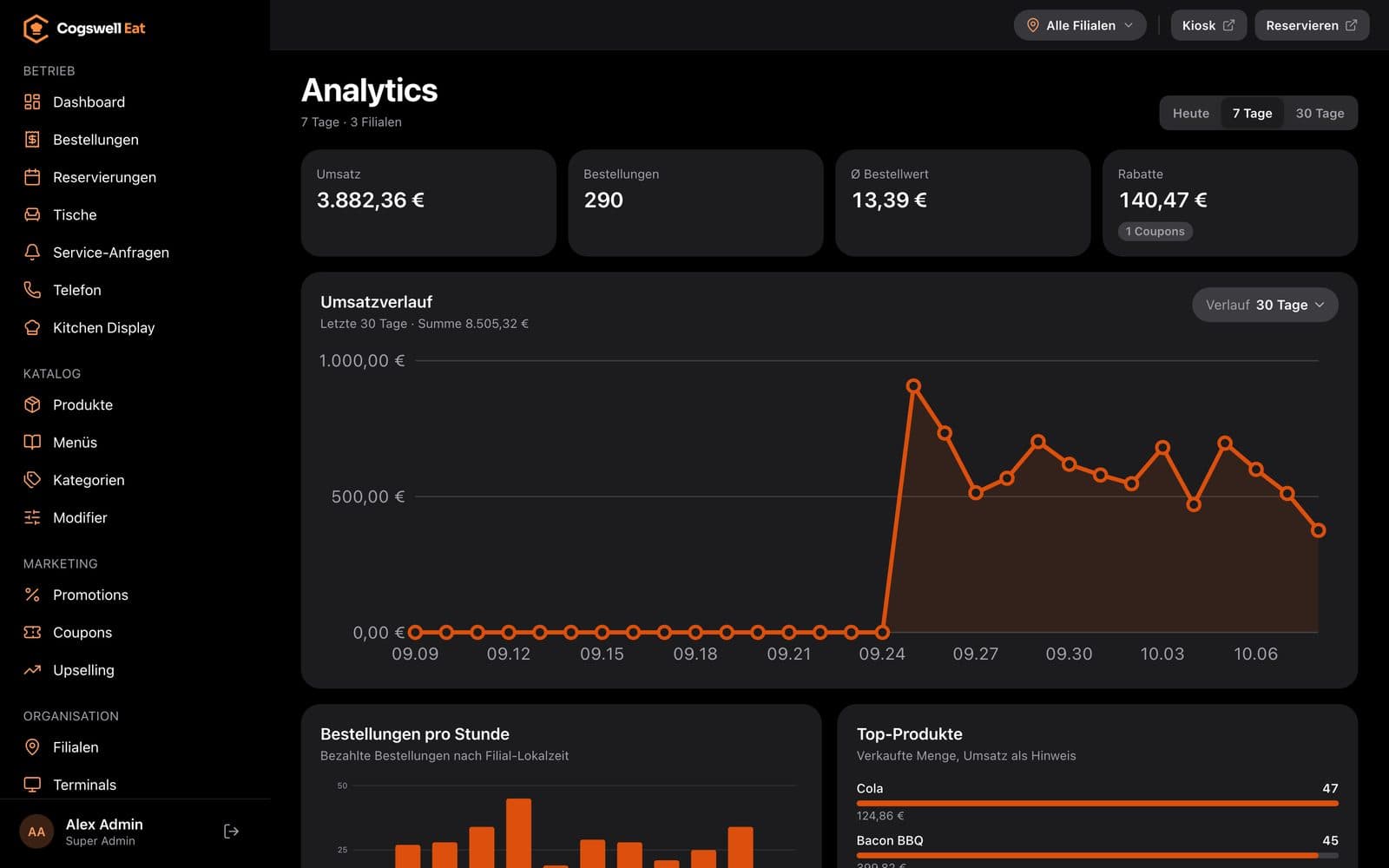Click the Modifier sliders icon
The width and height of the screenshot is (1389, 868).
coord(32,517)
